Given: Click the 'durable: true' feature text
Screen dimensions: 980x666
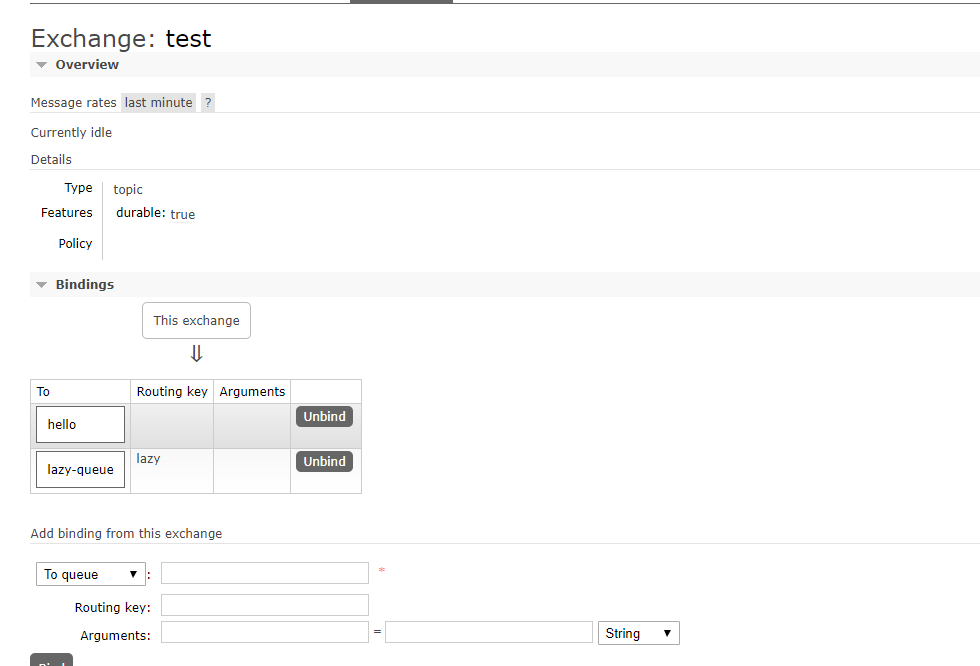Looking at the screenshot, I should point(156,214).
